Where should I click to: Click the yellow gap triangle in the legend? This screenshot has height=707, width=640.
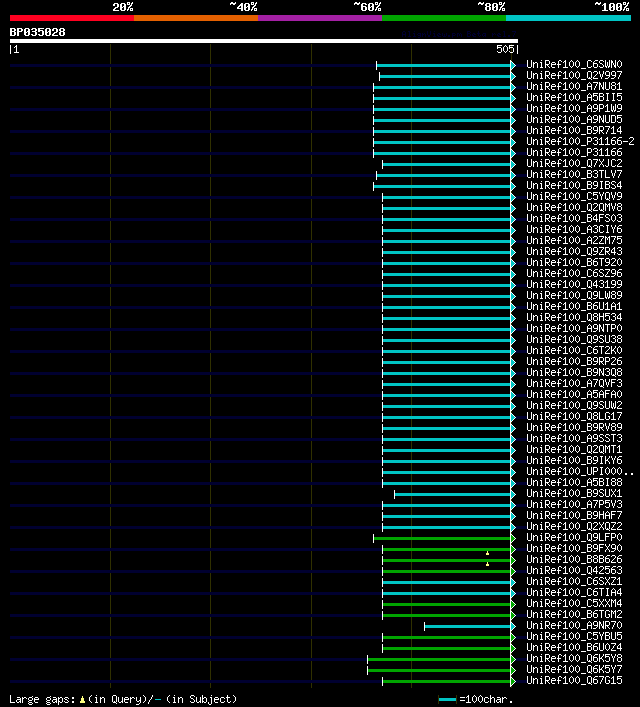pos(82,700)
